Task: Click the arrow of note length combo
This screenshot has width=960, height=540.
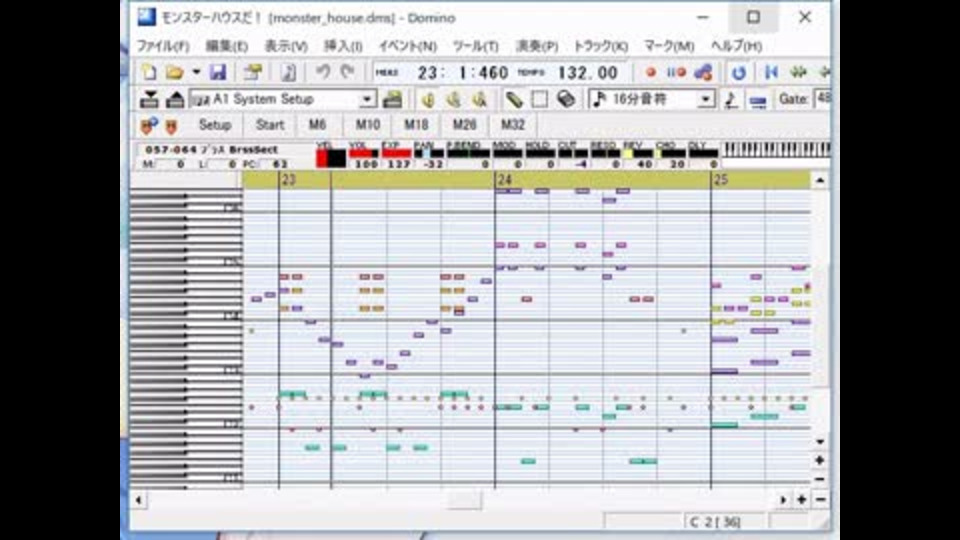Action: (706, 99)
